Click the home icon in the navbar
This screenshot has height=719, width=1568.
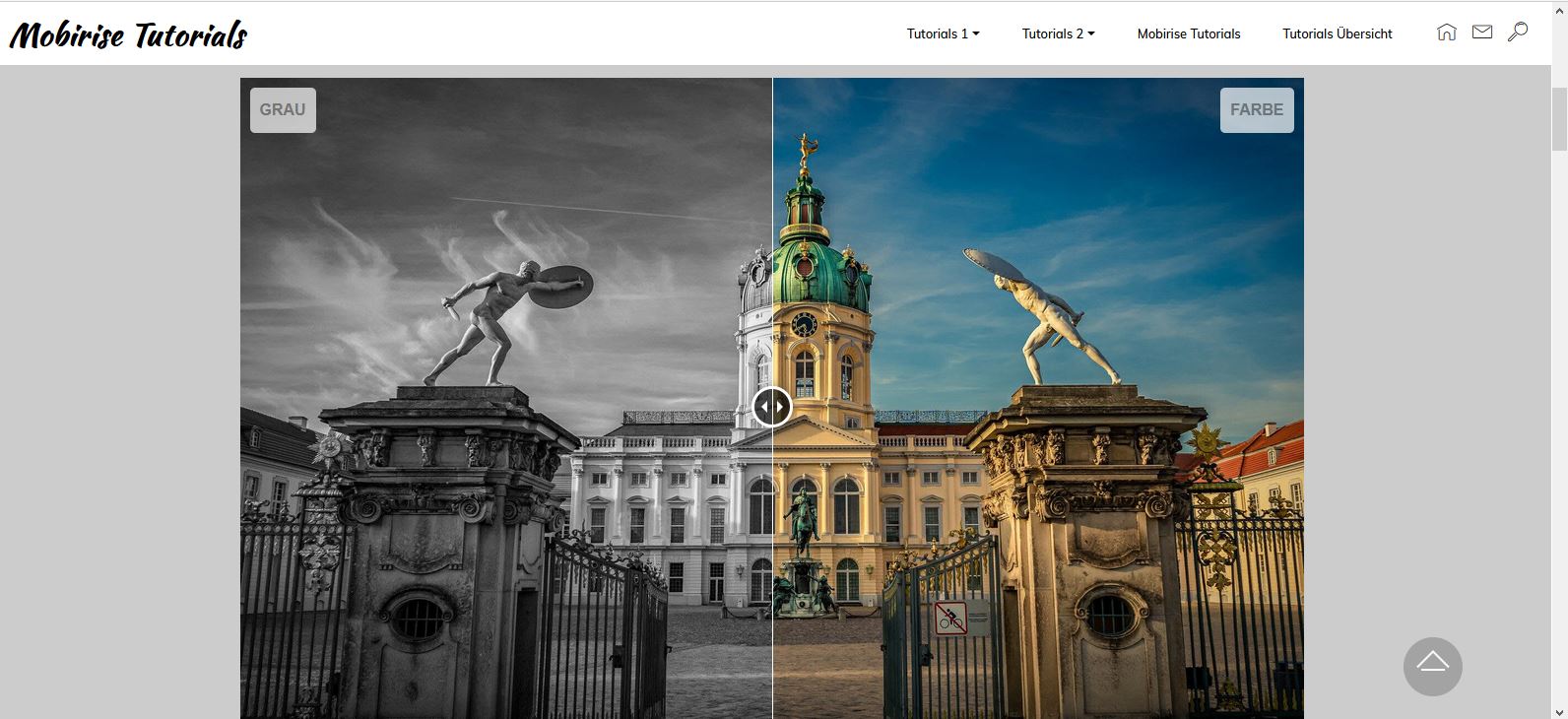click(x=1446, y=33)
